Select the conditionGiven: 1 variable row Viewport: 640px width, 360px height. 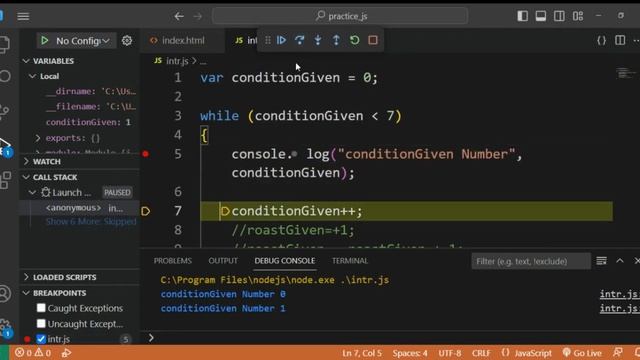(x=88, y=122)
